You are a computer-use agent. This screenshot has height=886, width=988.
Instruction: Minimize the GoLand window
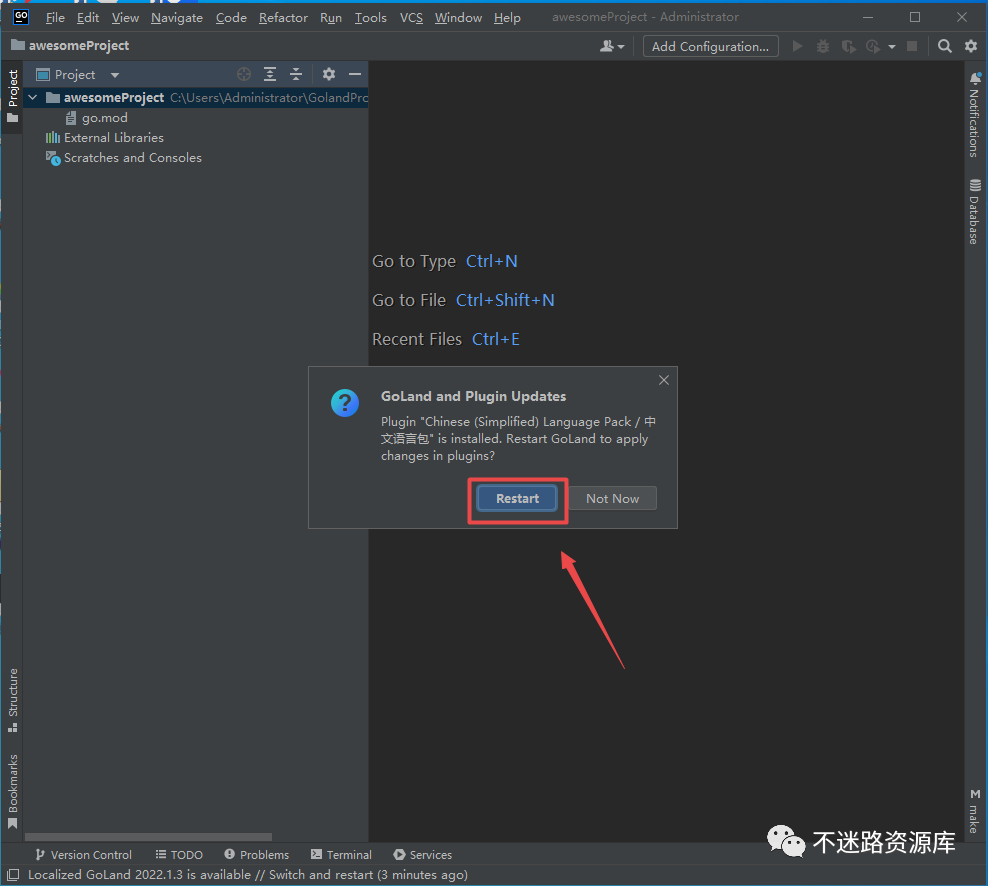click(x=868, y=18)
